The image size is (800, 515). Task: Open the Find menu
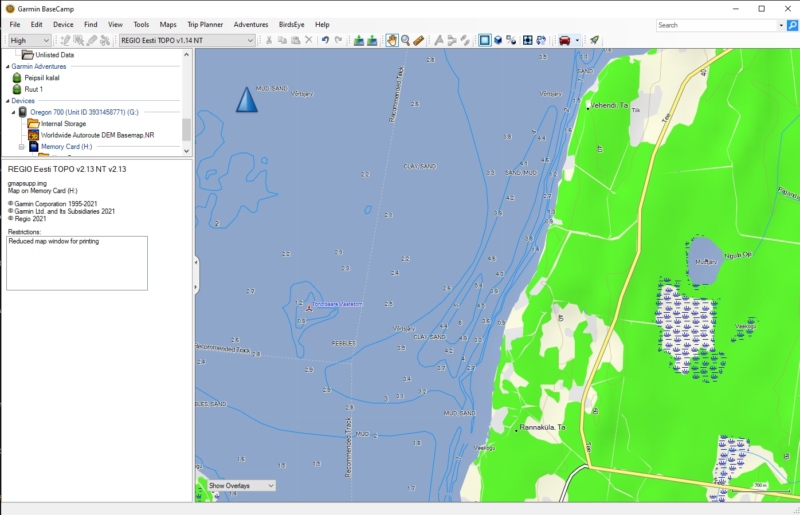[90, 24]
